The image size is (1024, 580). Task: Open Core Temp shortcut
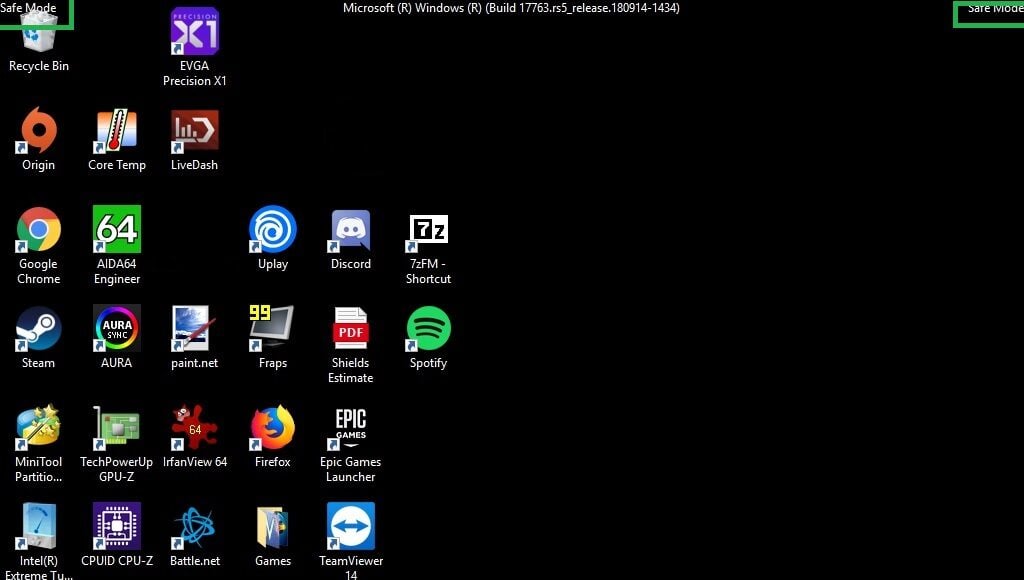click(116, 130)
